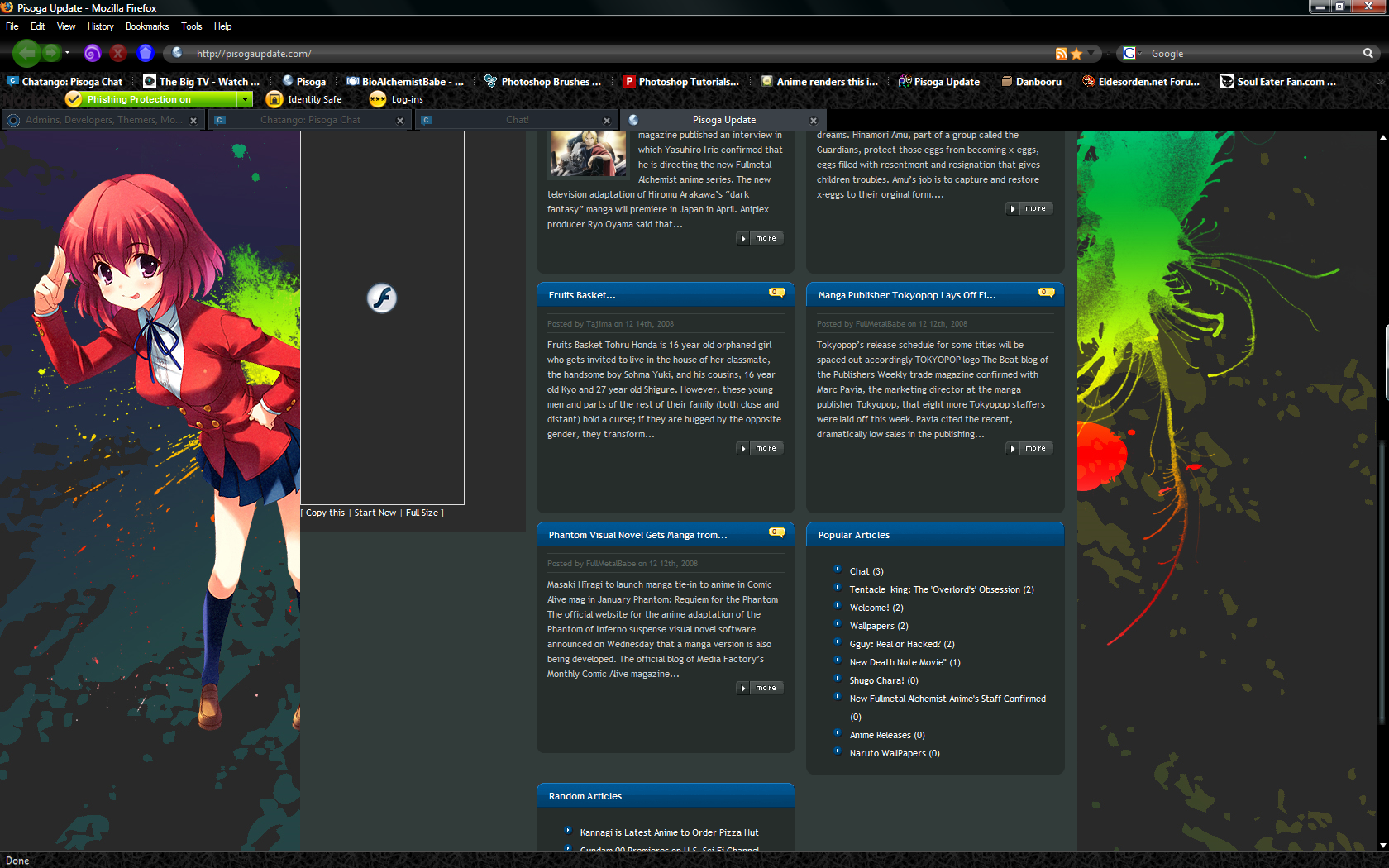
Task: Open Eldesorden.net Forum bookmark
Action: tap(1141, 82)
